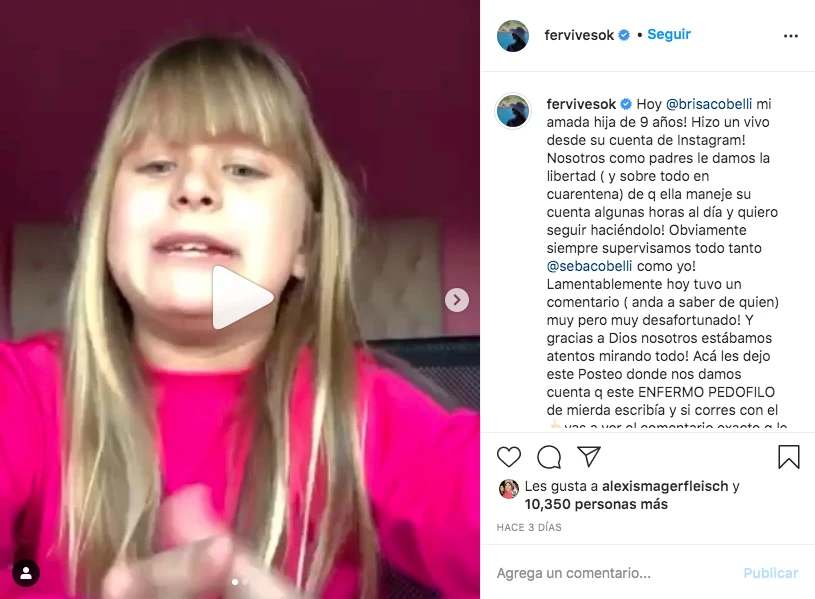Focus the Agrega un comentario field
815x599 pixels.
tap(613, 573)
